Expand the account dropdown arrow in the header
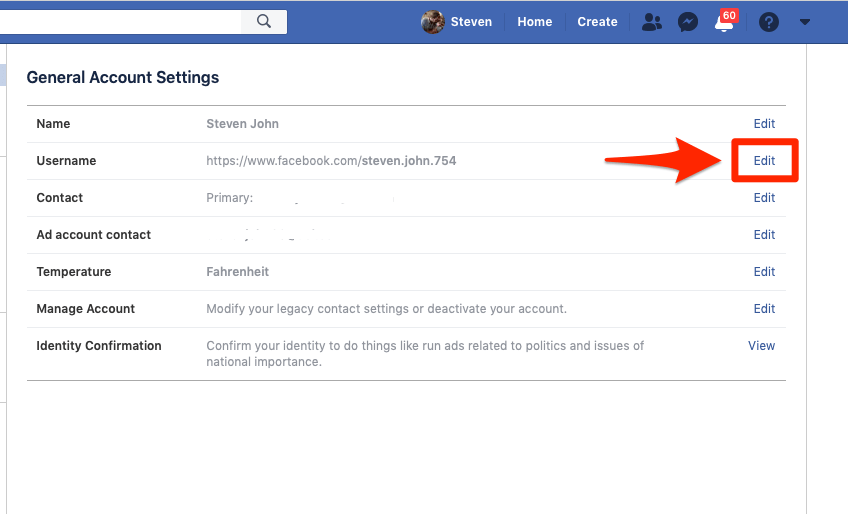The height and width of the screenshot is (514, 848). 805,22
